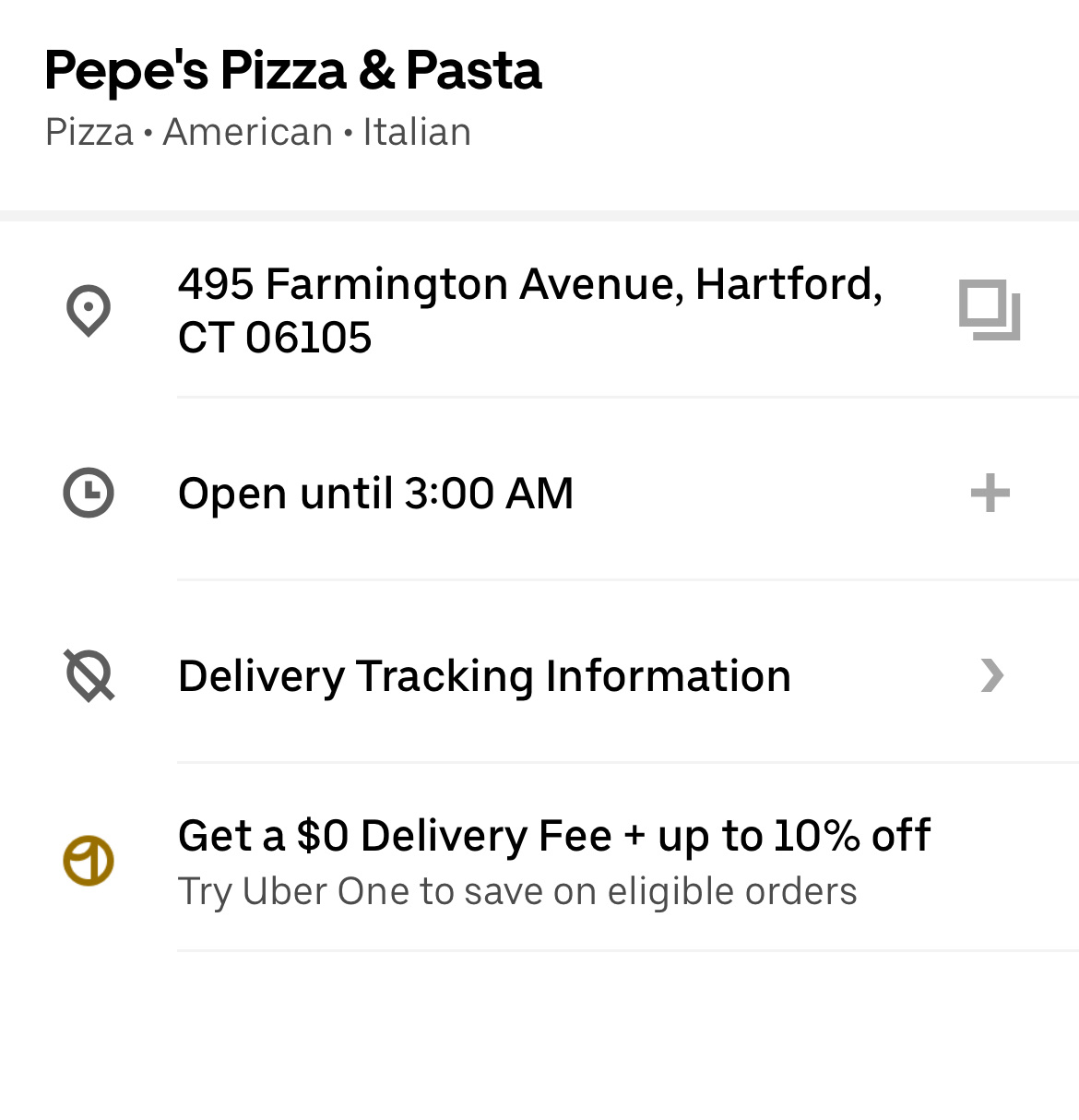Click the "Pepe's Pizza & Pasta" restaurant title

coord(293,70)
